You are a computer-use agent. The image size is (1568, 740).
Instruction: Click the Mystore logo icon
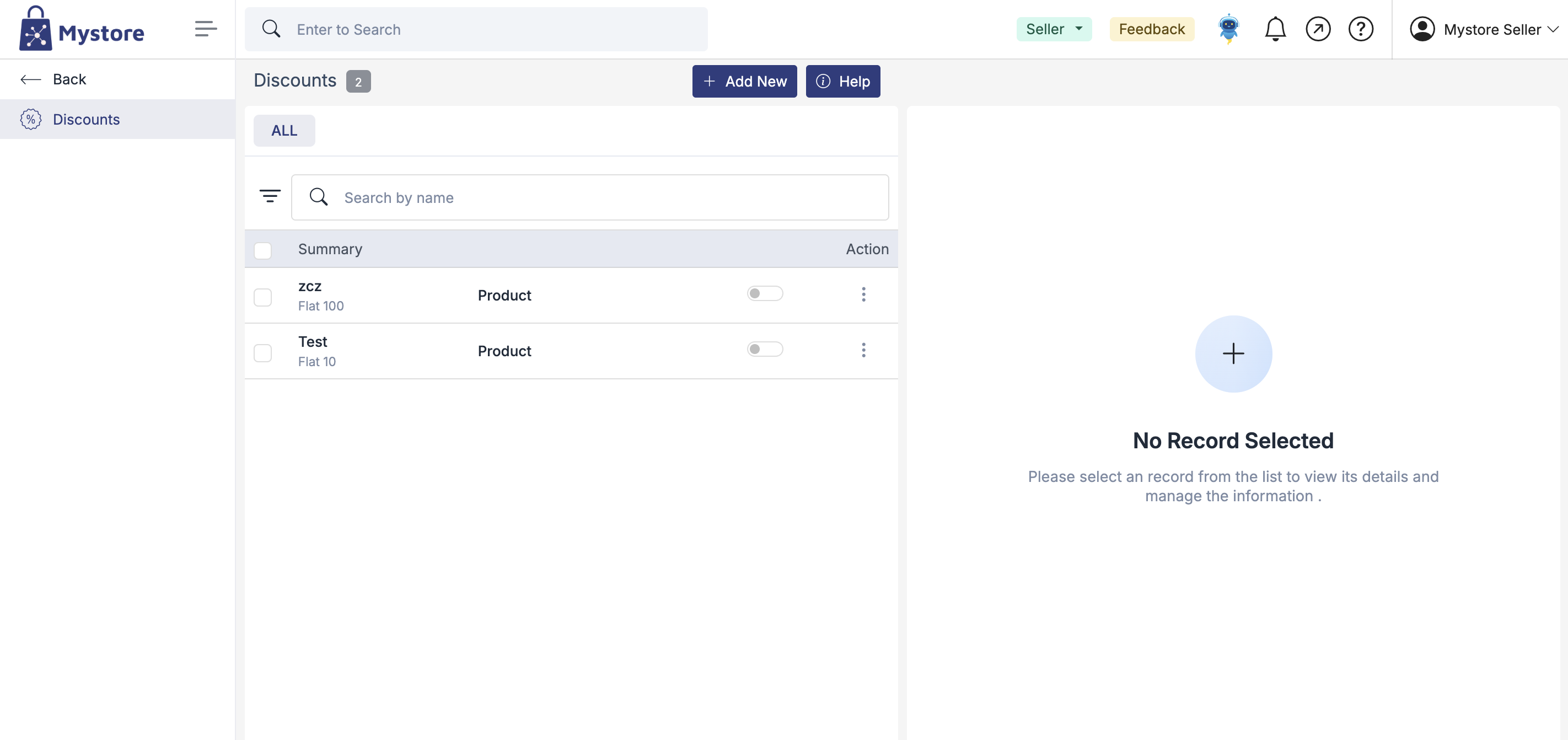[x=35, y=30]
